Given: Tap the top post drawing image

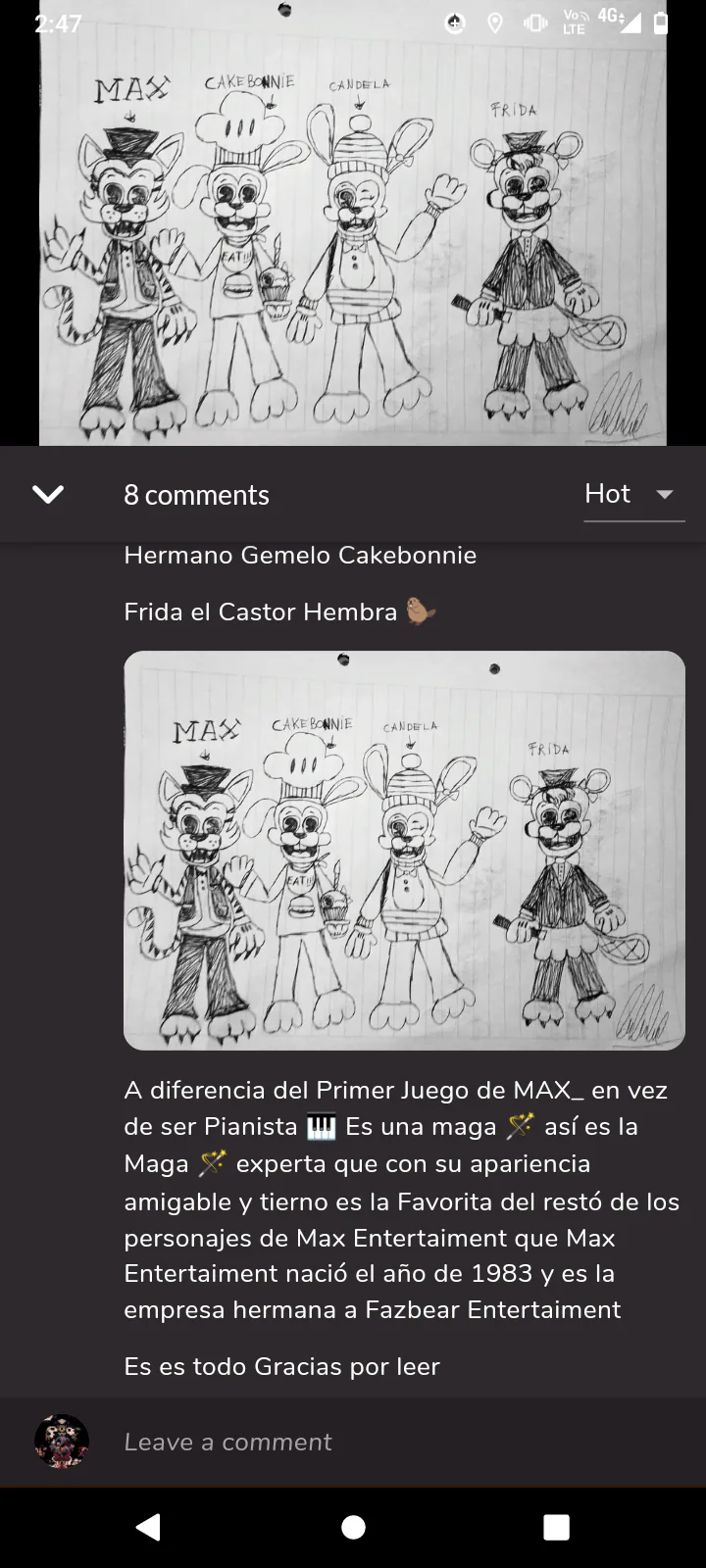Looking at the screenshot, I should point(353,223).
